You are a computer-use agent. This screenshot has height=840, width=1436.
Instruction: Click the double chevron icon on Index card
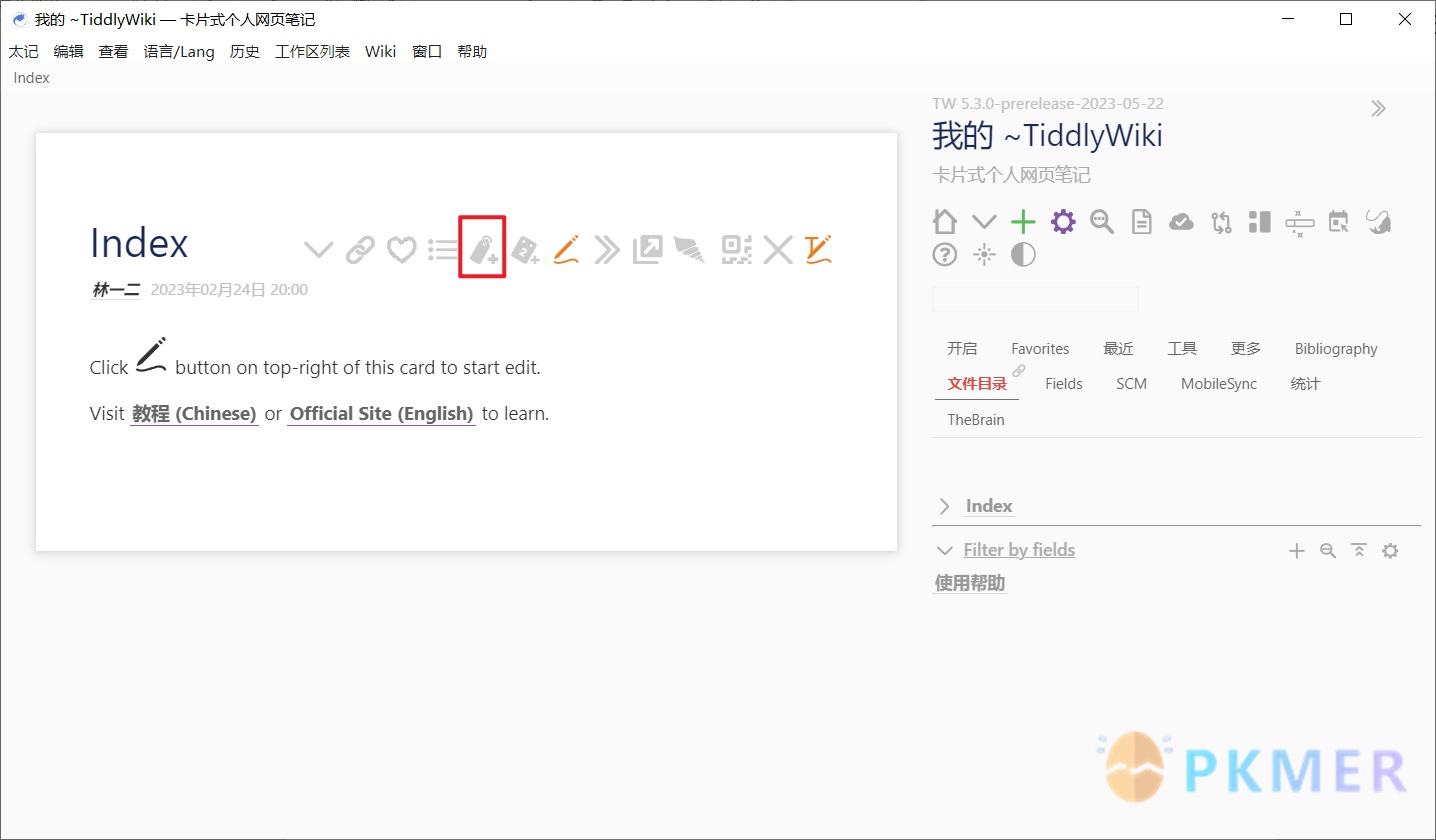(607, 249)
